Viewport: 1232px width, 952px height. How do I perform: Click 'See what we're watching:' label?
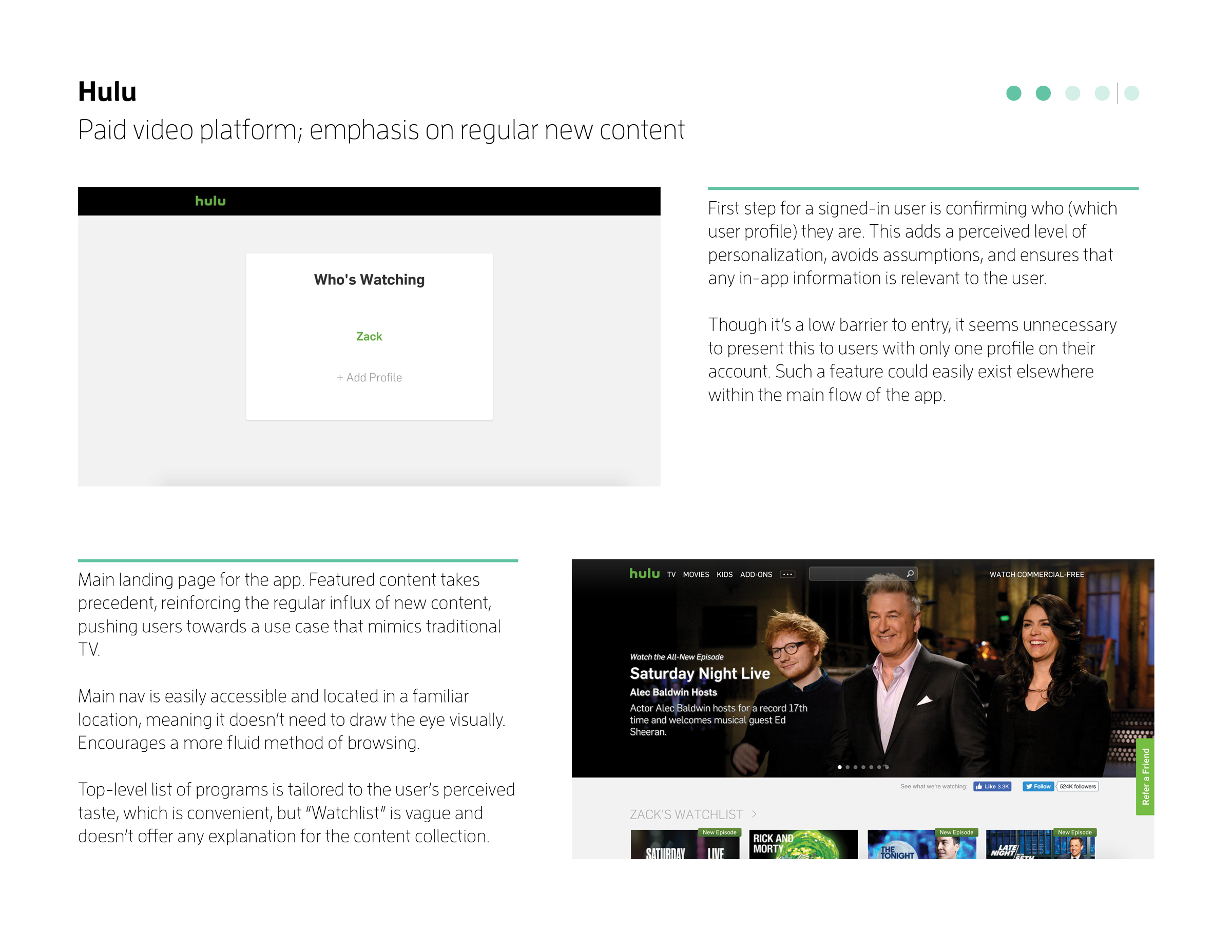934,786
